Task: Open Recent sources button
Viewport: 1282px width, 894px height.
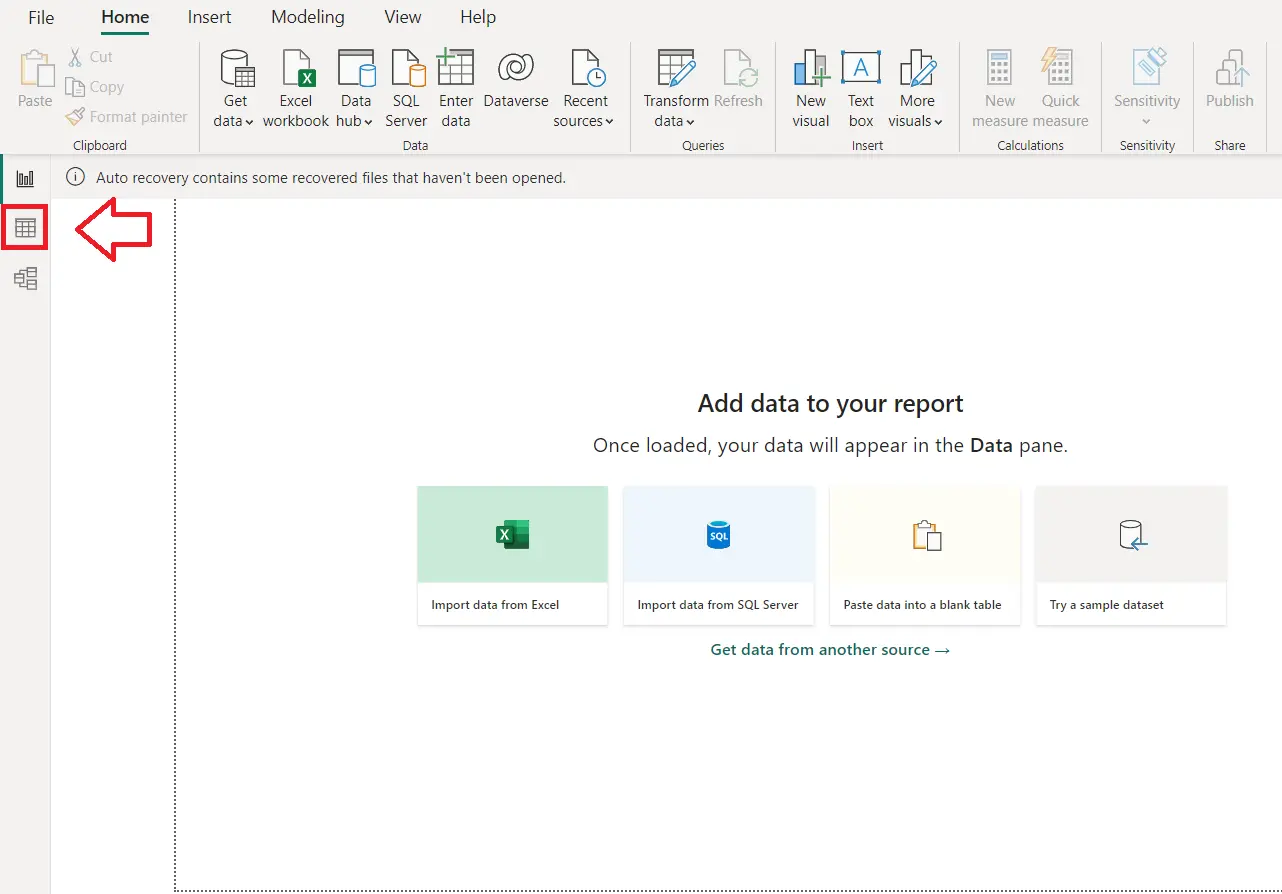Action: click(x=585, y=88)
